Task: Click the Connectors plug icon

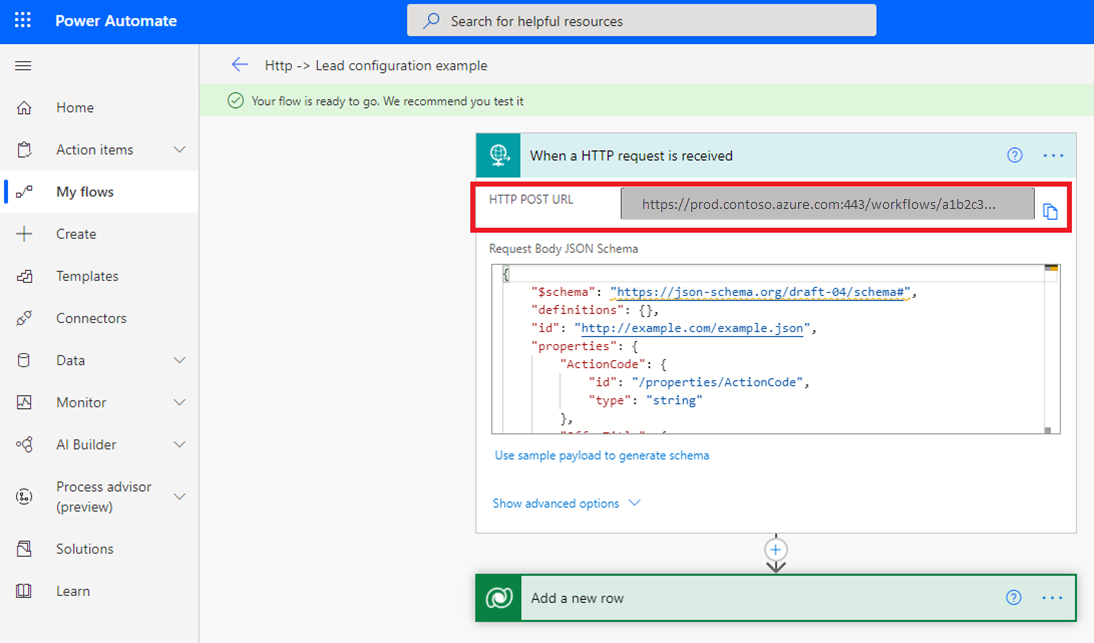Action: pyautogui.click(x=24, y=318)
